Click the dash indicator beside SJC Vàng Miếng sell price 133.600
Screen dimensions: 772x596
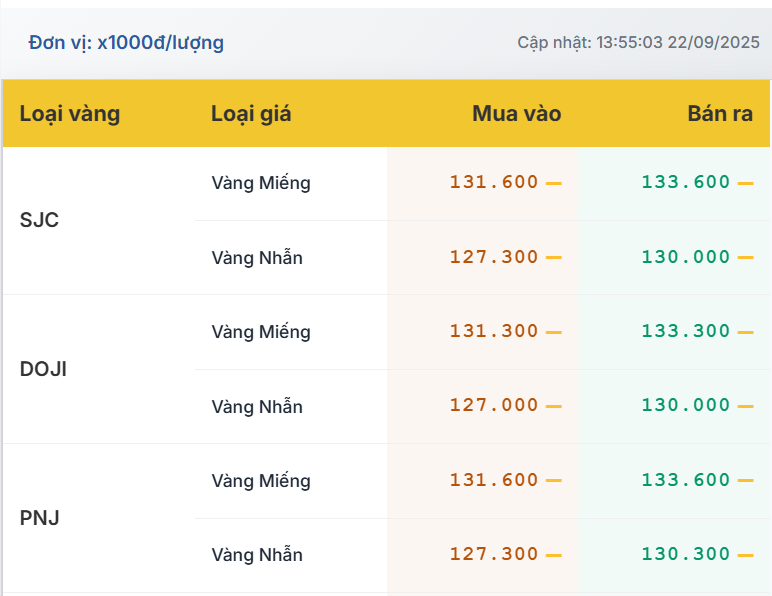(x=745, y=183)
